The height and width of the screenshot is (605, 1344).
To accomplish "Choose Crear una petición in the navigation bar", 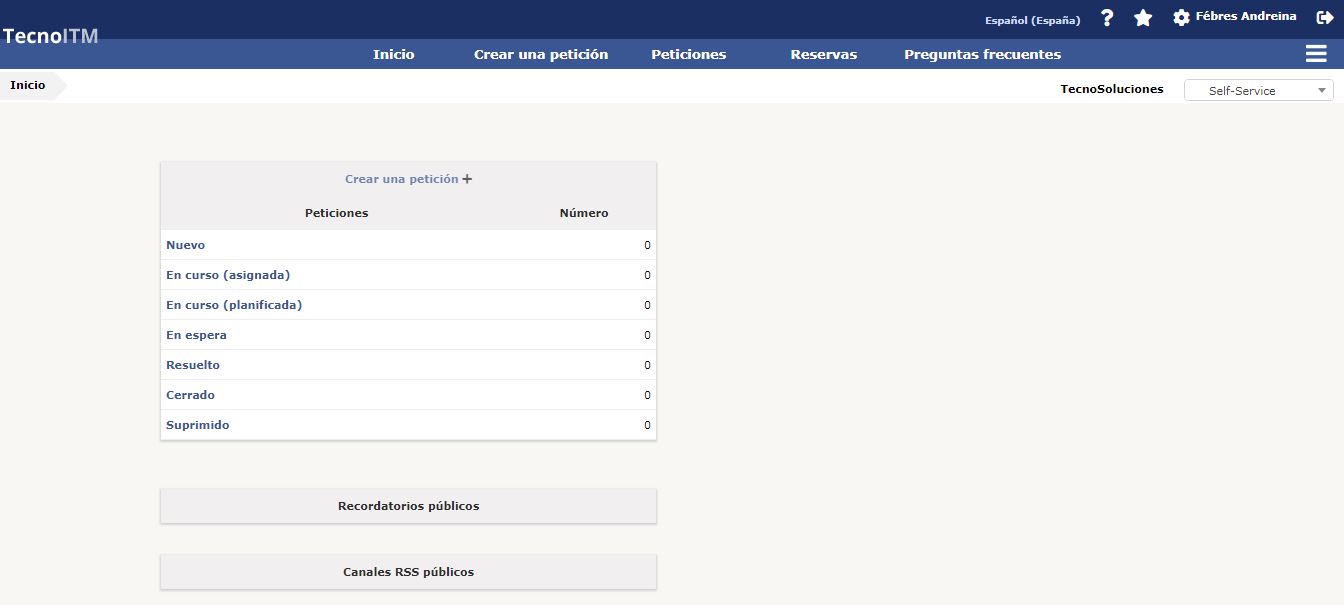I will pyautogui.click(x=540, y=55).
